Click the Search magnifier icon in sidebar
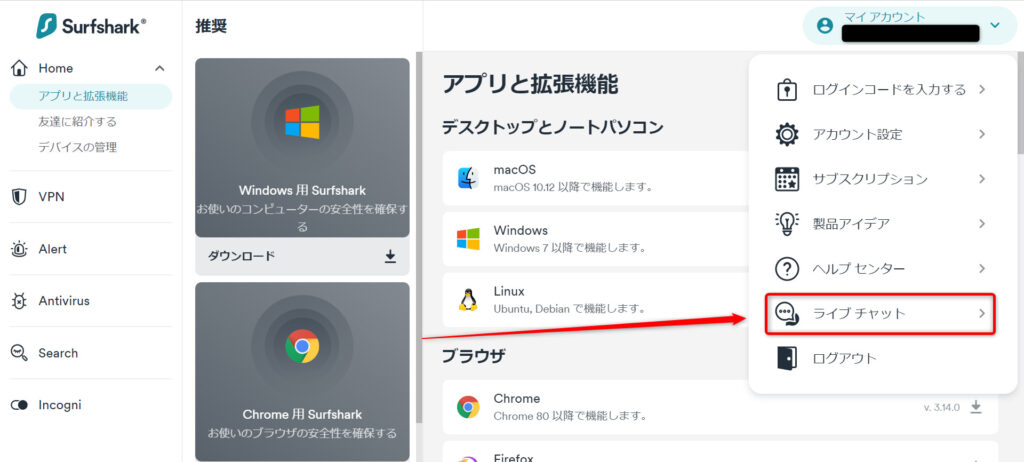 20,353
